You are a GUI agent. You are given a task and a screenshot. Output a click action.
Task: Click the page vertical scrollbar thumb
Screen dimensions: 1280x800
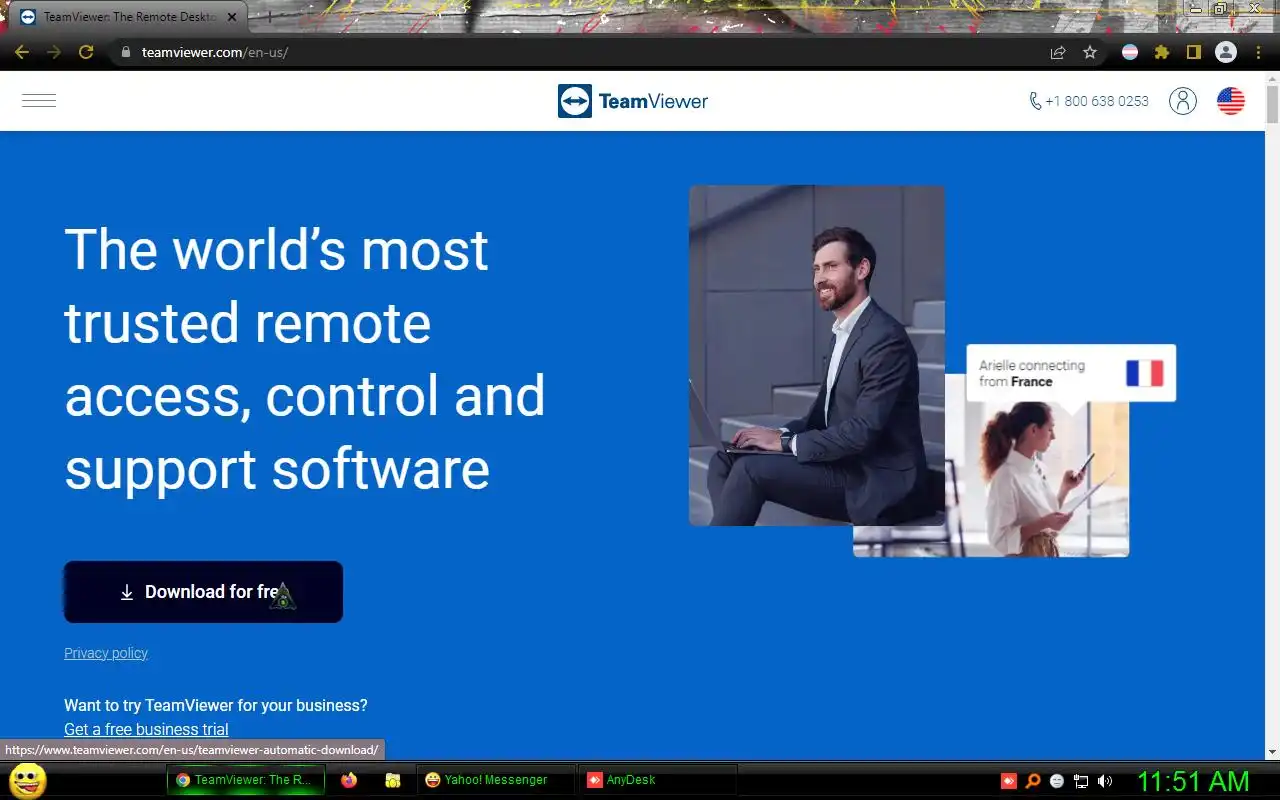[x=1272, y=104]
